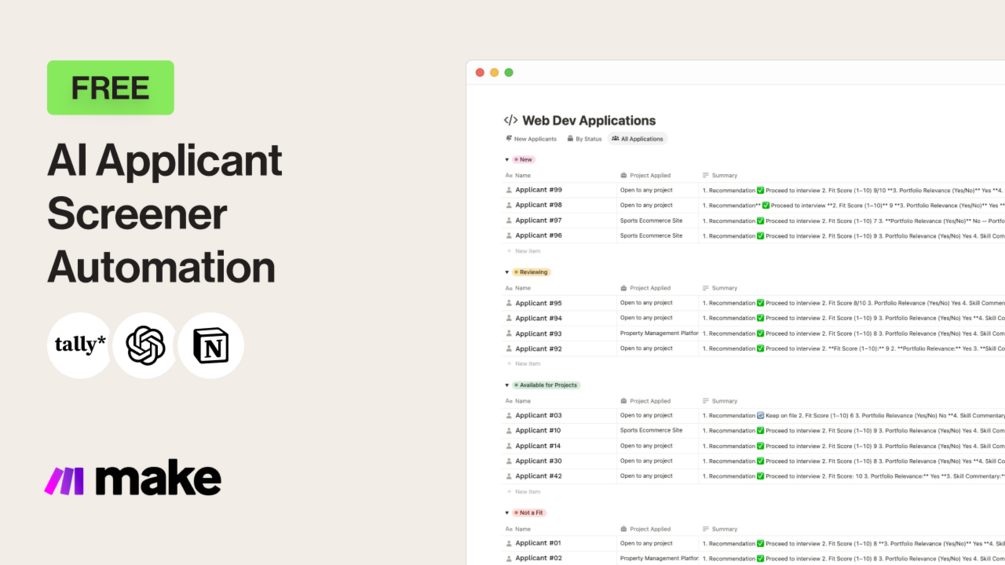The image size is (1005, 565).
Task: Open Applicant #96 row
Action: tap(753, 236)
